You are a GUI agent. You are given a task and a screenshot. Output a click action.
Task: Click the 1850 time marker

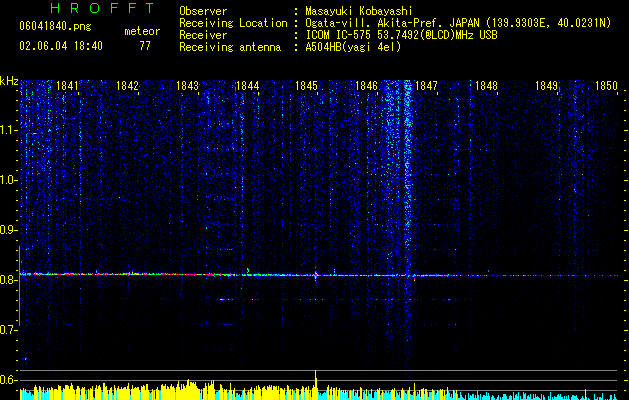pyautogui.click(x=606, y=86)
